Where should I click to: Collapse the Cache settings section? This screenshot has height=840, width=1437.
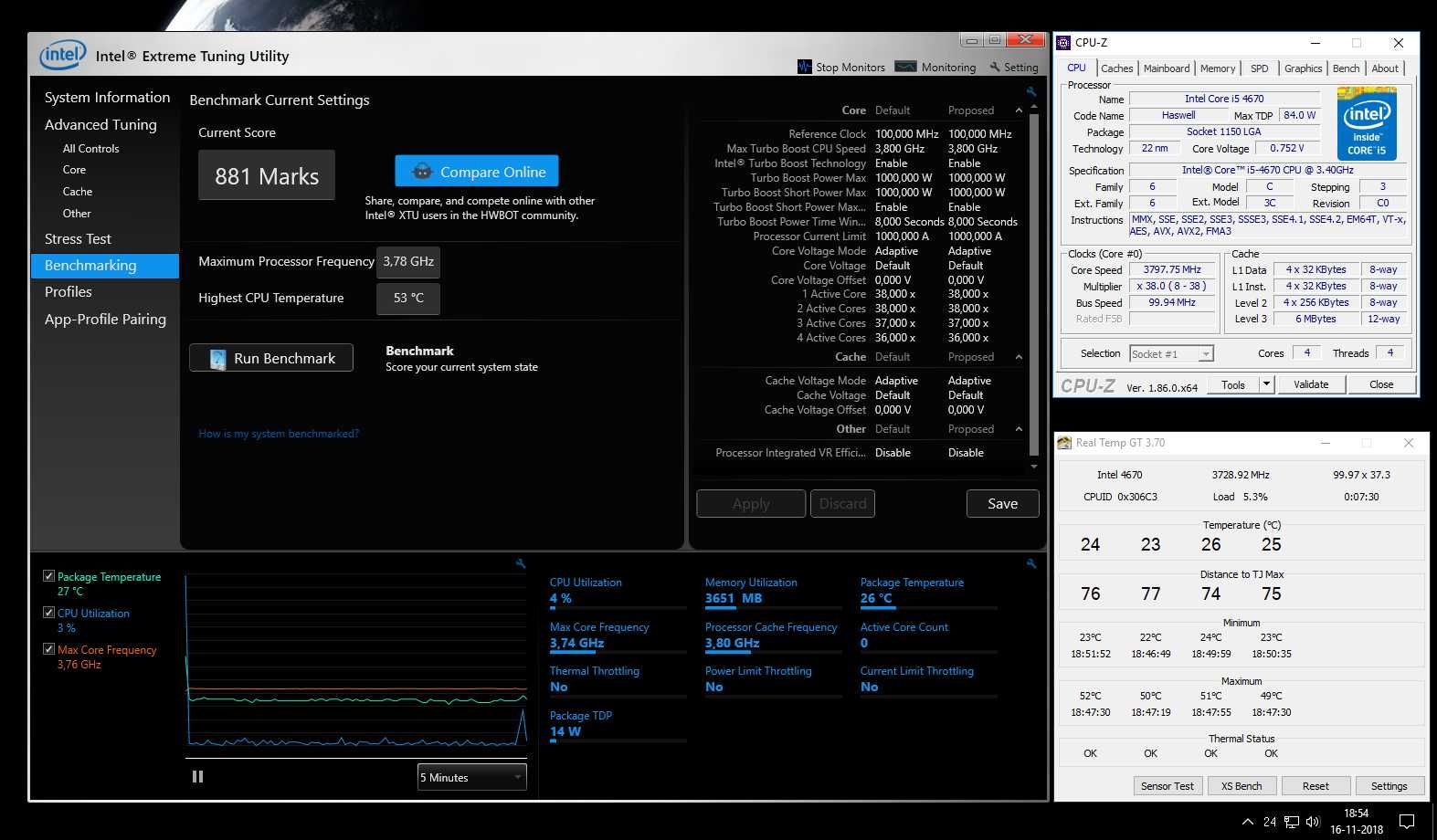click(1019, 357)
